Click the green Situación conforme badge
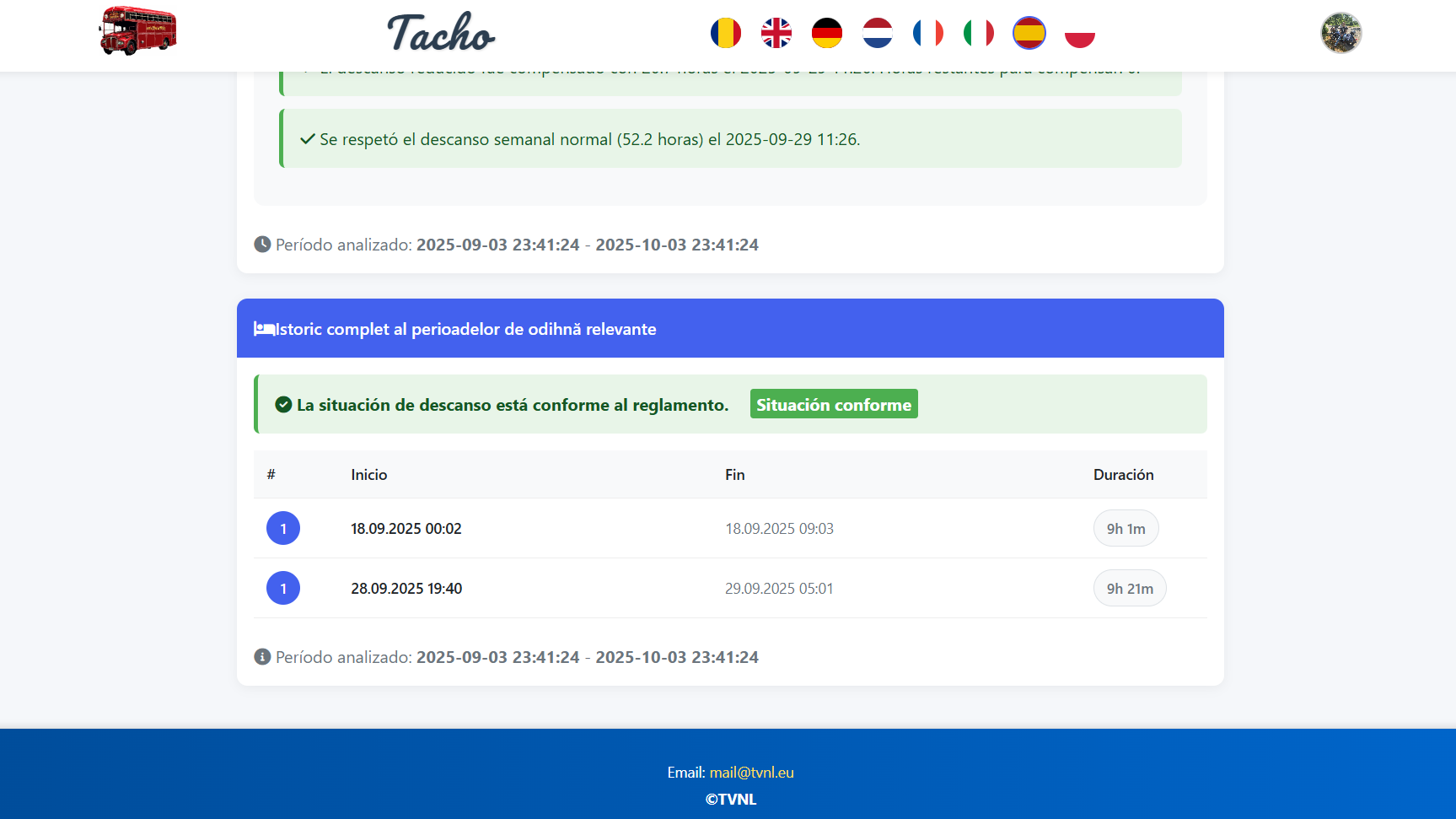The width and height of the screenshot is (1456, 819). coord(833,405)
